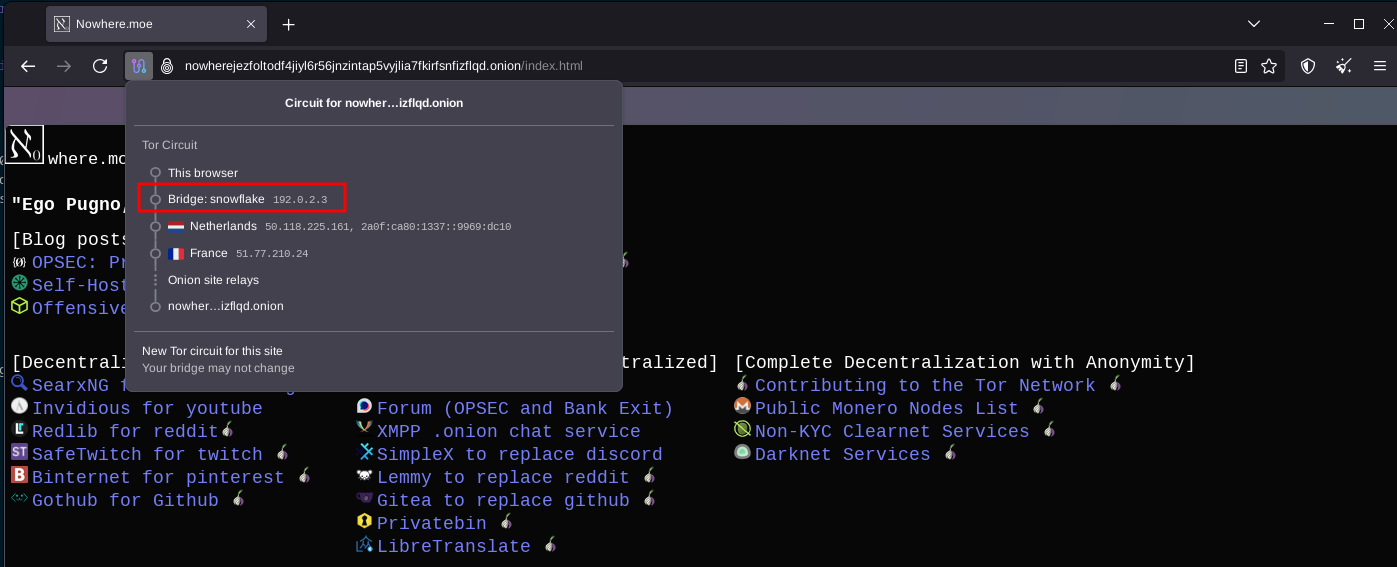Open Public Monero Nodes List link
The height and width of the screenshot is (567, 1397).
(x=887, y=409)
